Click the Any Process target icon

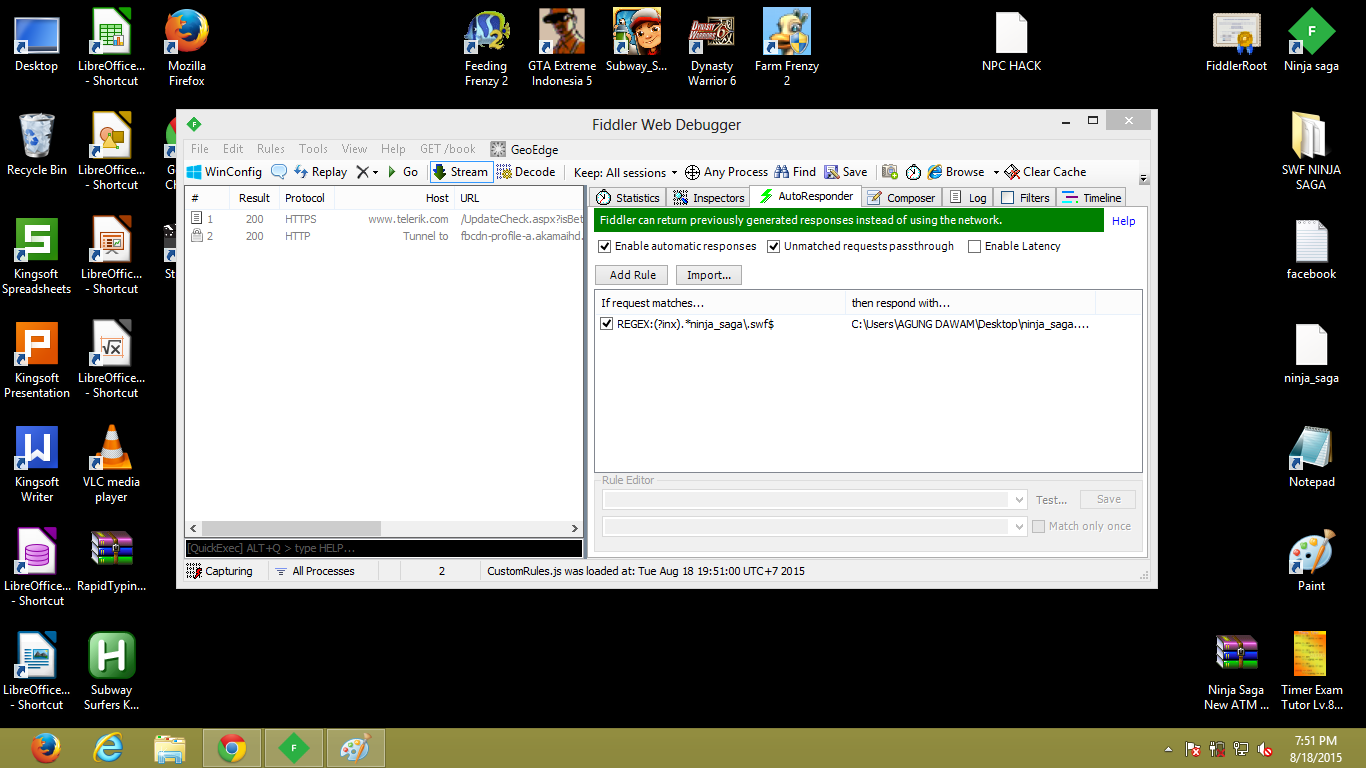point(692,172)
